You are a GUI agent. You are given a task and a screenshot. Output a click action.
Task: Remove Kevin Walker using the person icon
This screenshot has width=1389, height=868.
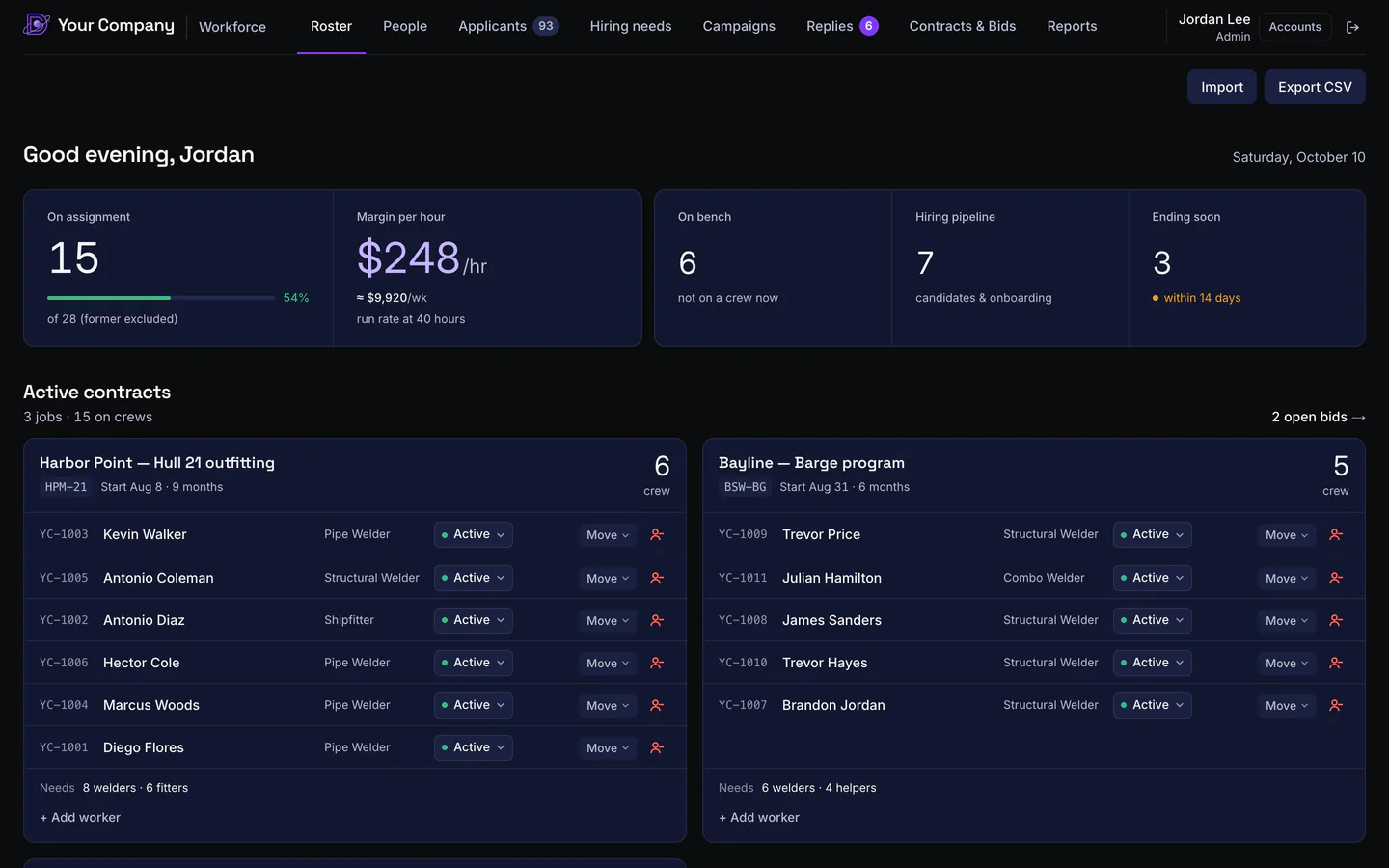click(657, 534)
